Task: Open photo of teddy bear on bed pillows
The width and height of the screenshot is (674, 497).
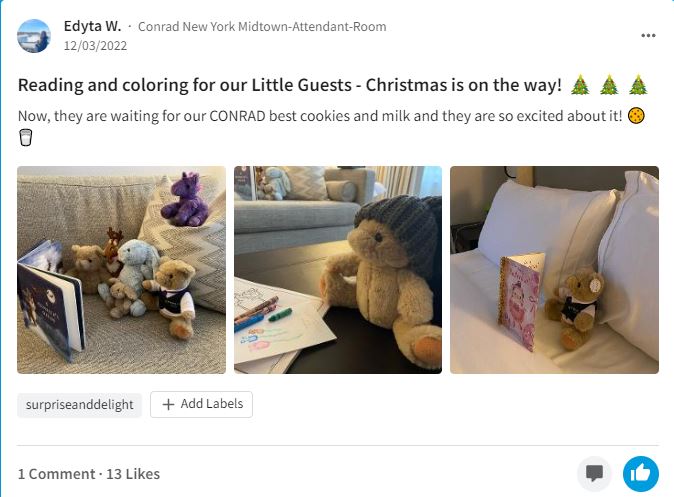Action: [554, 270]
